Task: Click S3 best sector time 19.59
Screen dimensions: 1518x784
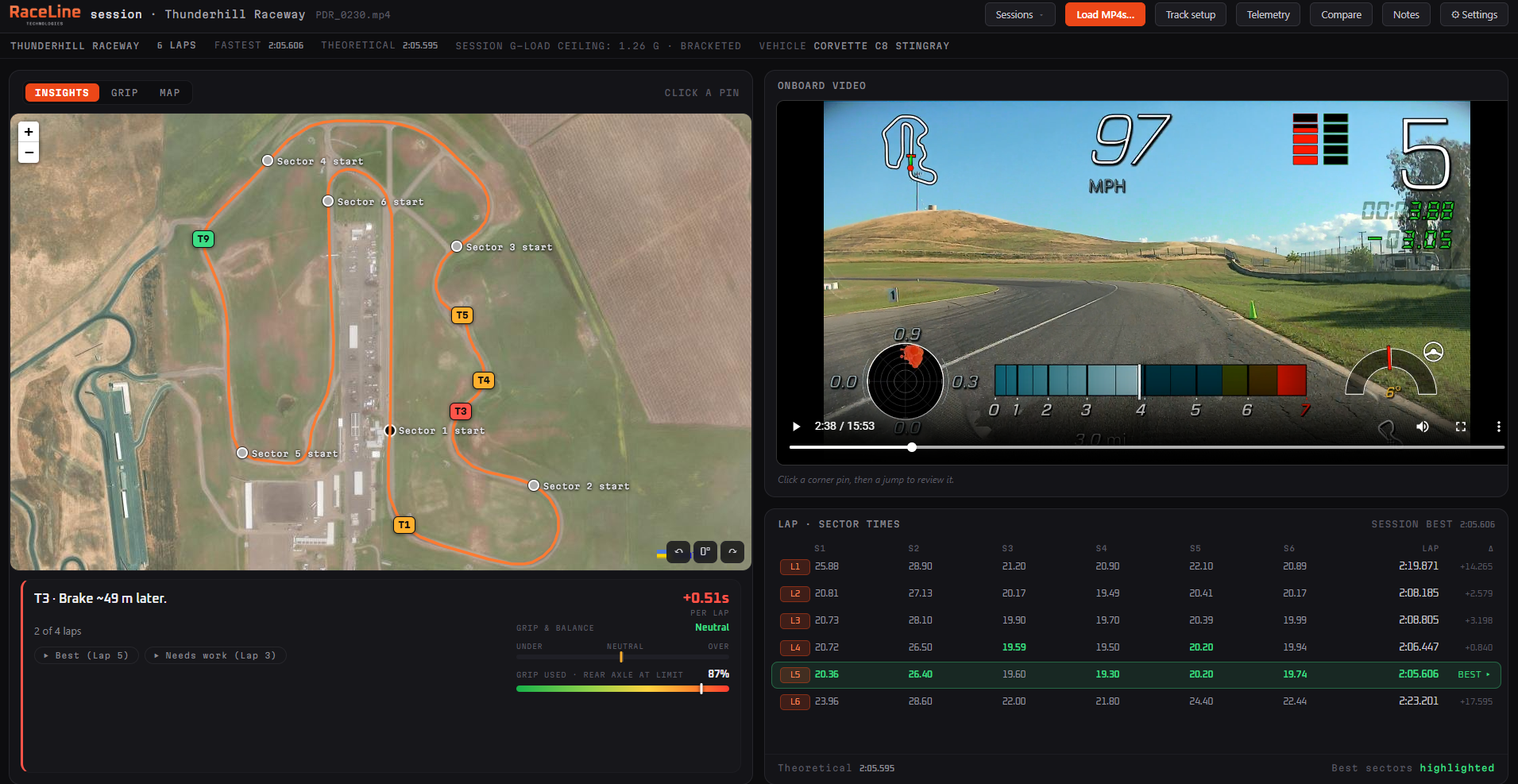Action: click(1014, 647)
